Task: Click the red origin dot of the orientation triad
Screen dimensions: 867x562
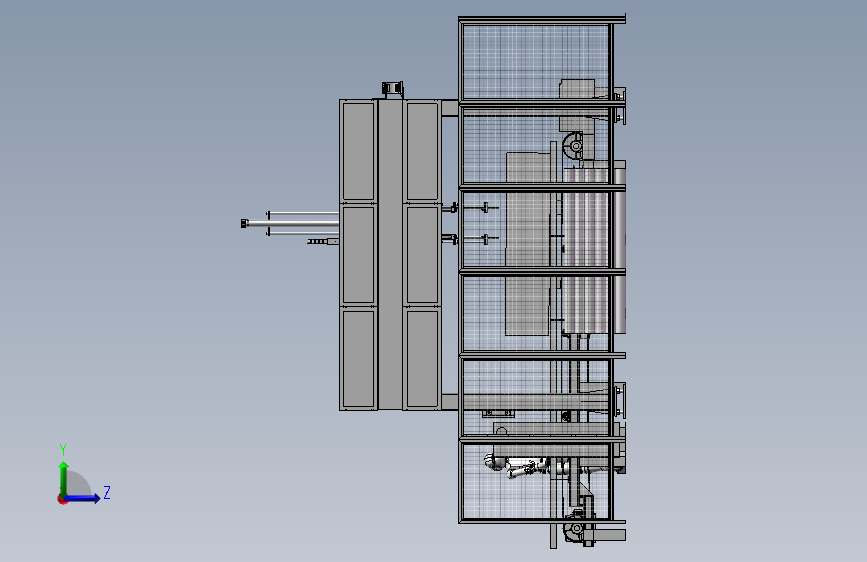Action: click(62, 499)
